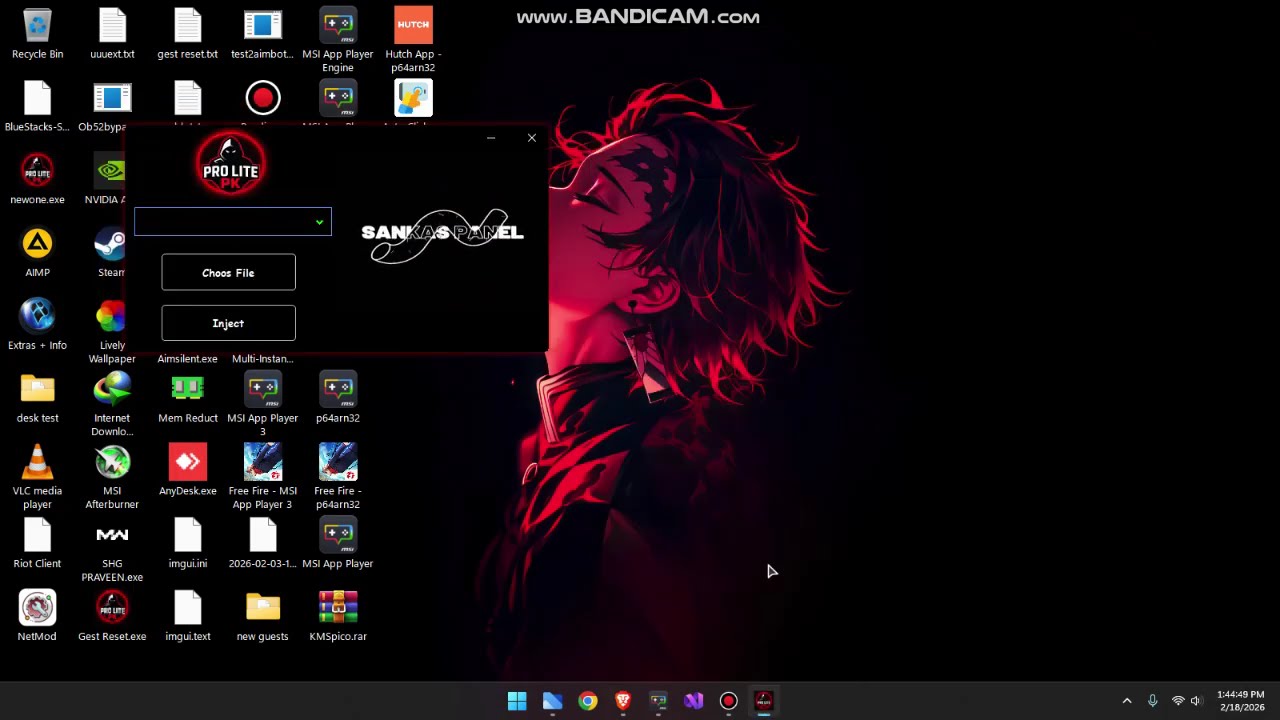Select the SHG PRAVEEN.exe desktop icon
The width and height of the screenshot is (1280, 720).
[x=112, y=550]
